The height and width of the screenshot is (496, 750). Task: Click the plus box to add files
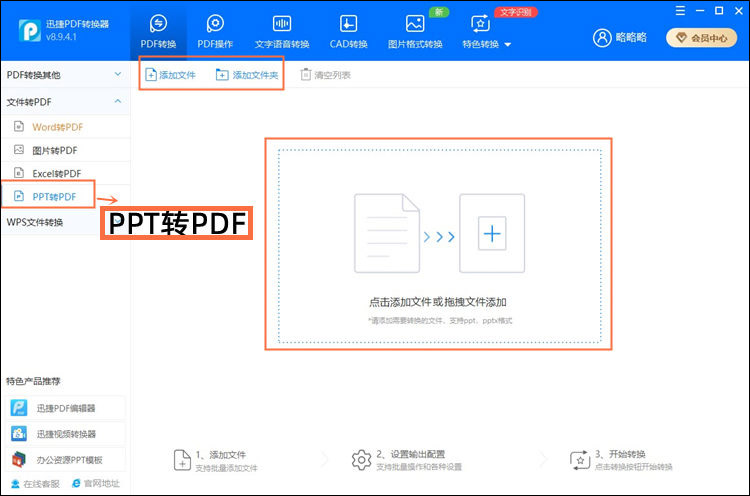[x=492, y=233]
